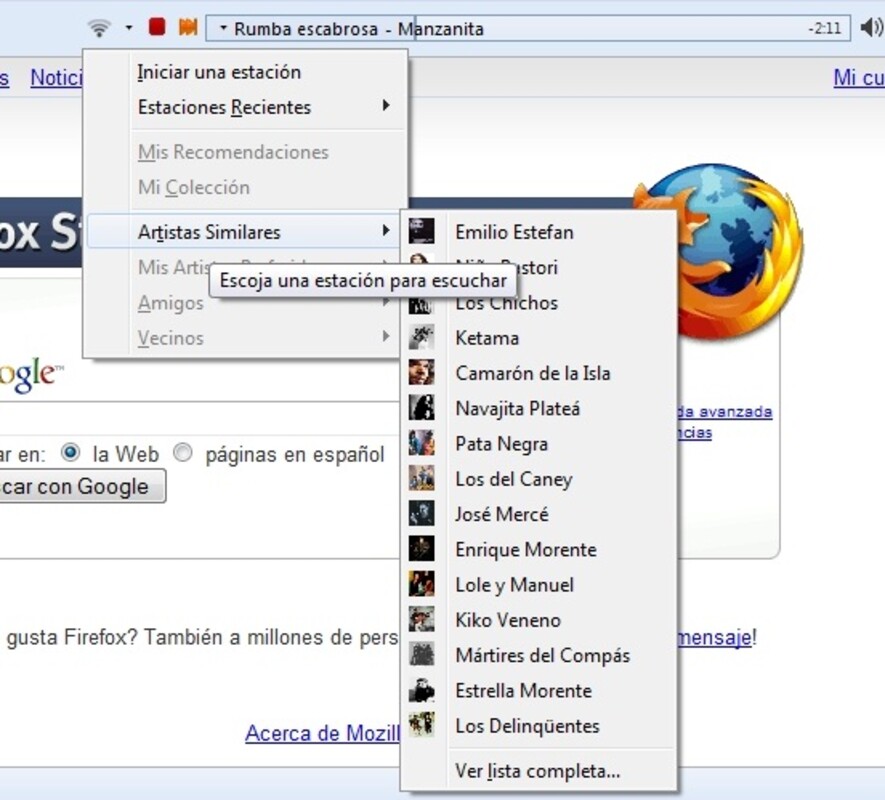Click the Los Chichos artist thumbnail

(x=422, y=305)
